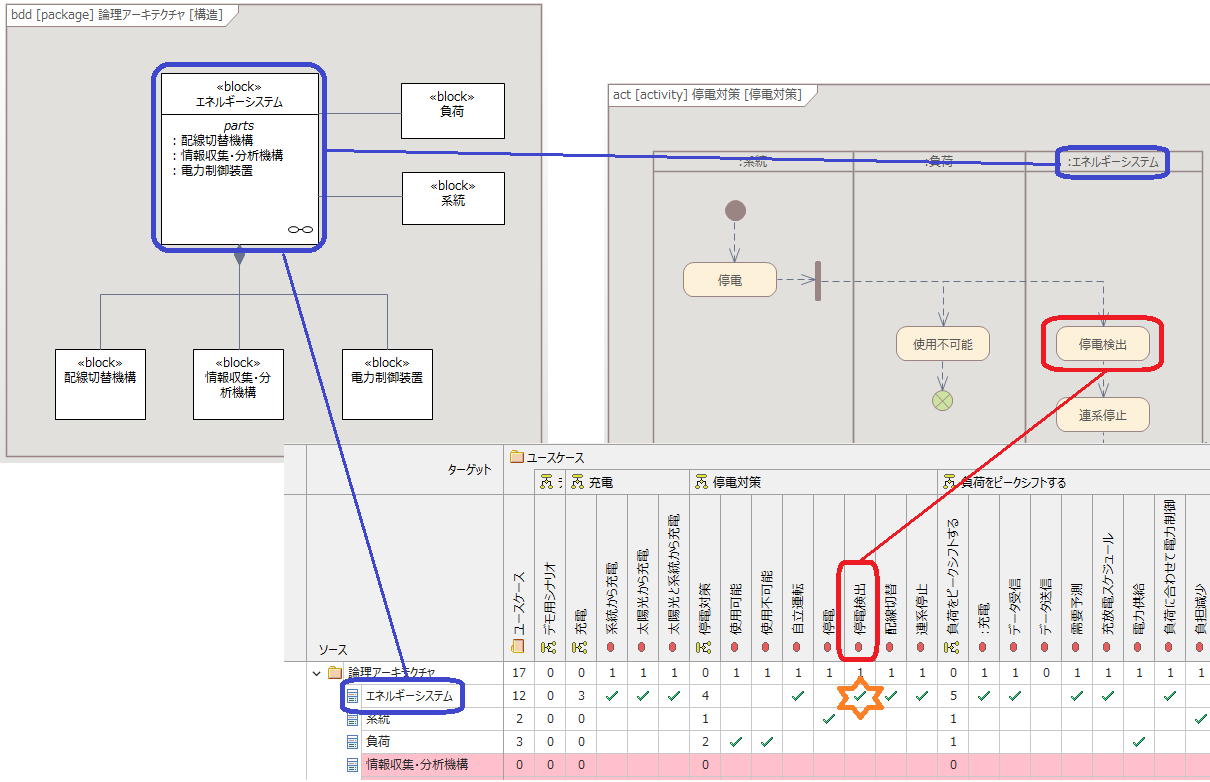
Task: Click the value 5 under 負荷をピークシフトする for エネルギーシステム
Action: 951,696
